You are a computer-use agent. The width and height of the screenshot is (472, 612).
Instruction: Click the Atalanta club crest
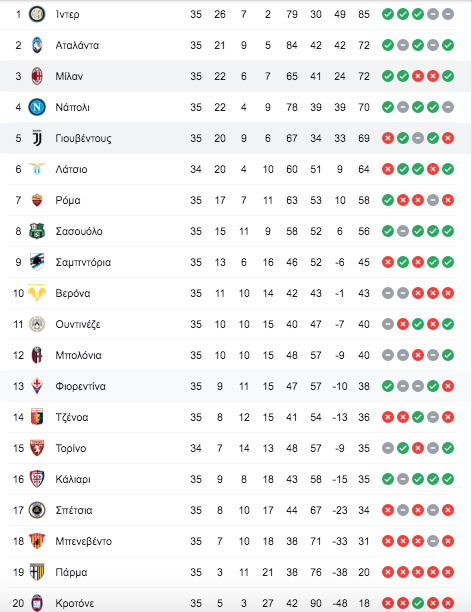click(37, 45)
